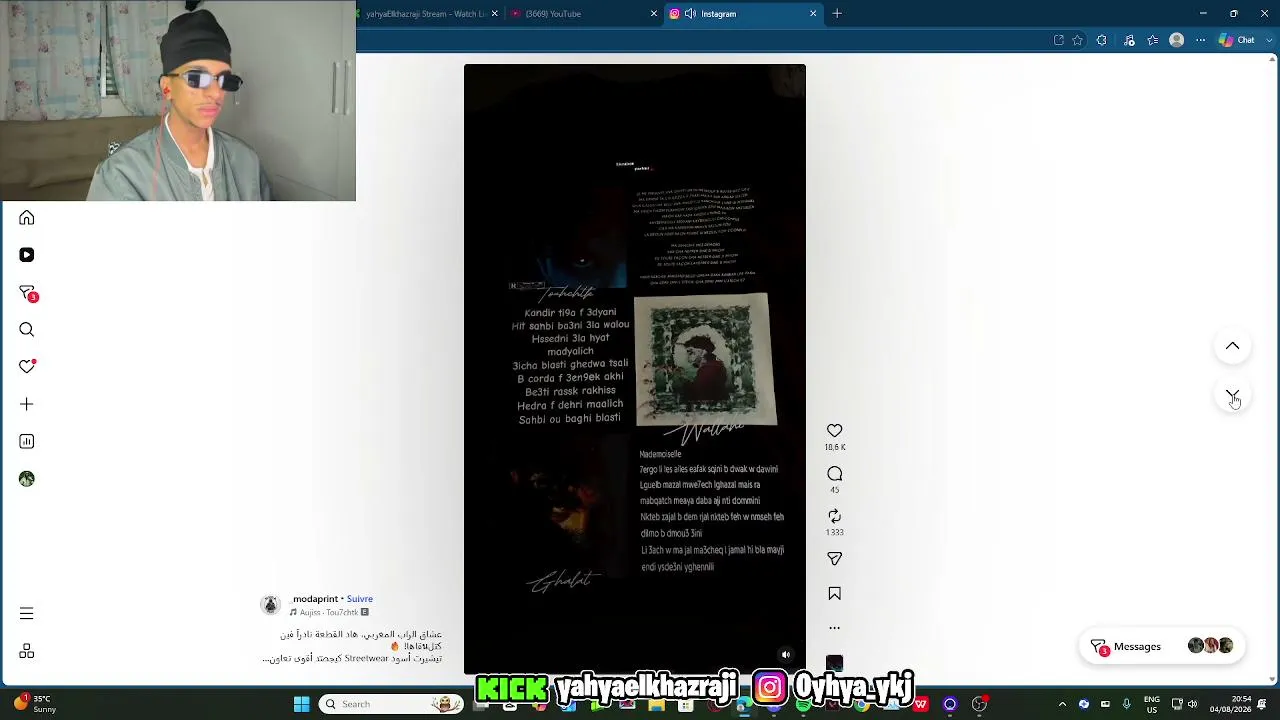This screenshot has height=720, width=1280.
Task: Open the browser extensions puzzle icon
Action: pos(1102,40)
